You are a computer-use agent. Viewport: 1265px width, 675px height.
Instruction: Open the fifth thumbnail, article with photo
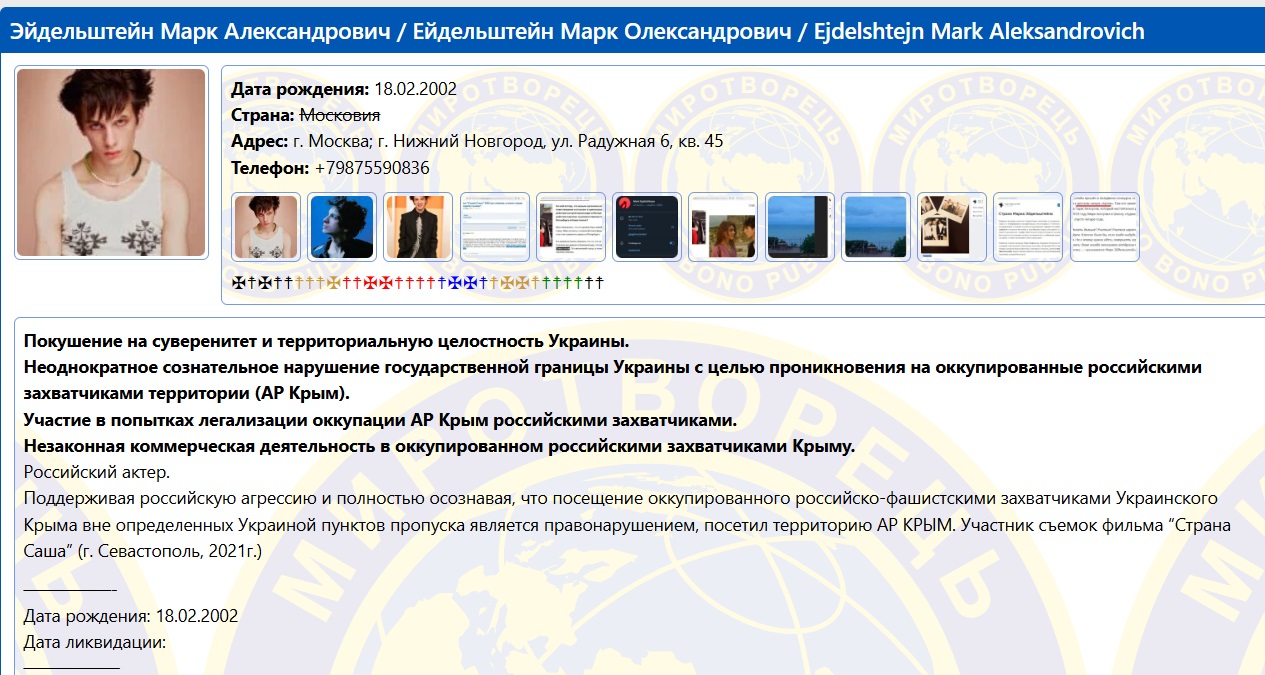coord(571,227)
